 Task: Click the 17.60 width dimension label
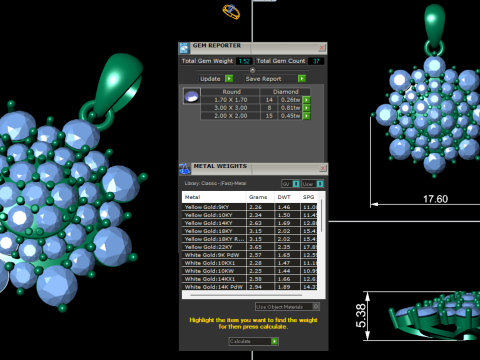[435, 199]
